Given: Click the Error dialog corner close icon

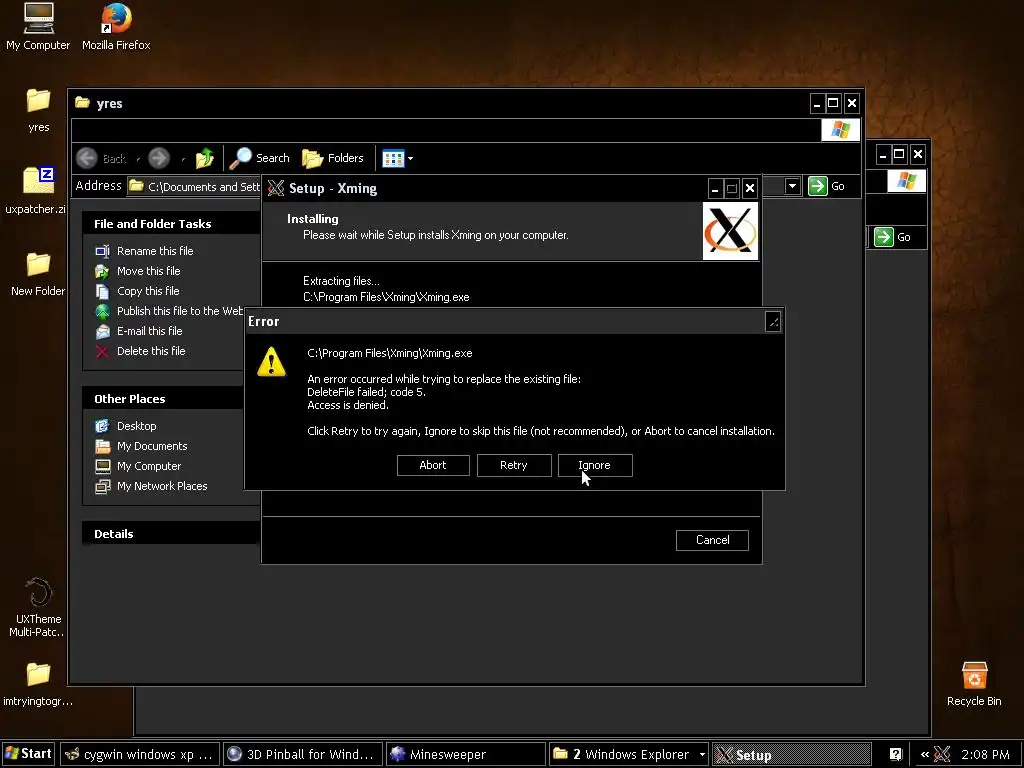Looking at the screenshot, I should point(773,321).
